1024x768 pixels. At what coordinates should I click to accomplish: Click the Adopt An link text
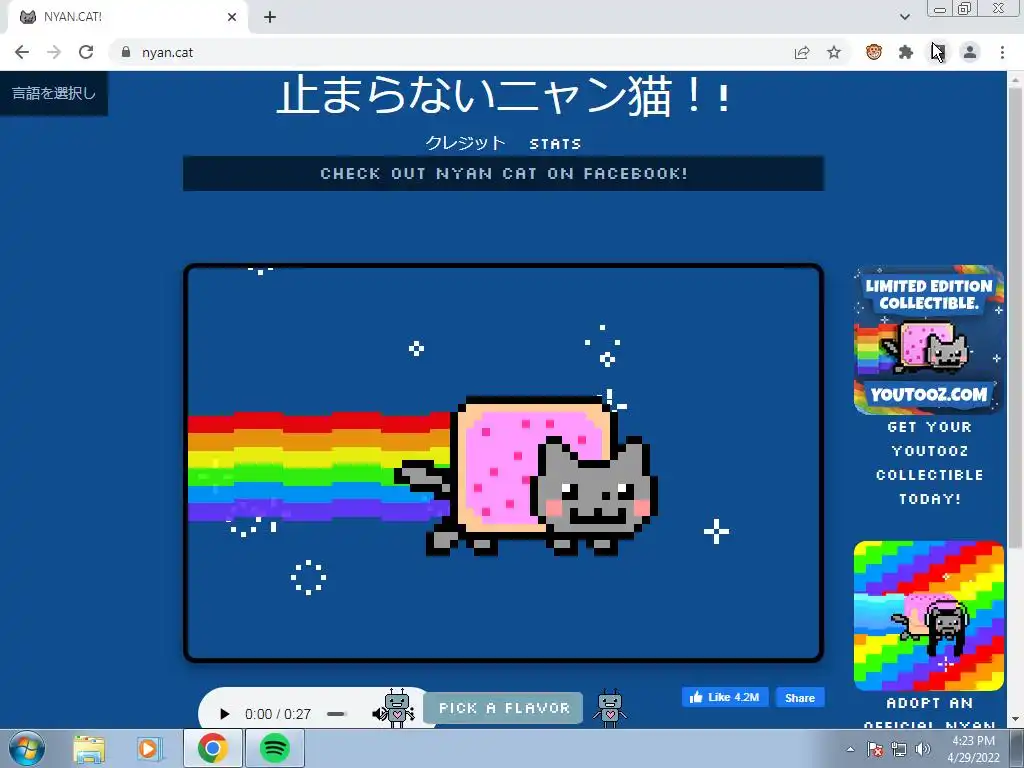coord(929,703)
